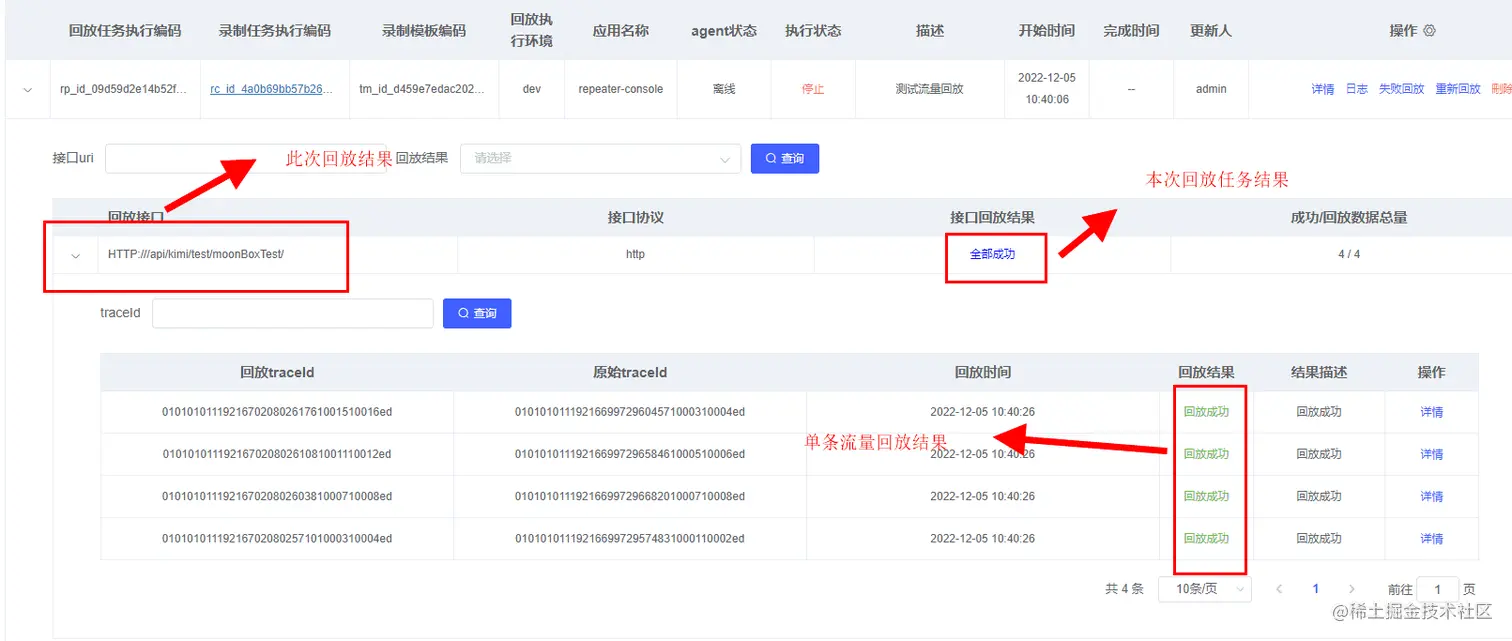This screenshot has width=1512, height=641.
Task: Open the 回放结果 请选择 dropdown
Action: [x=600, y=158]
